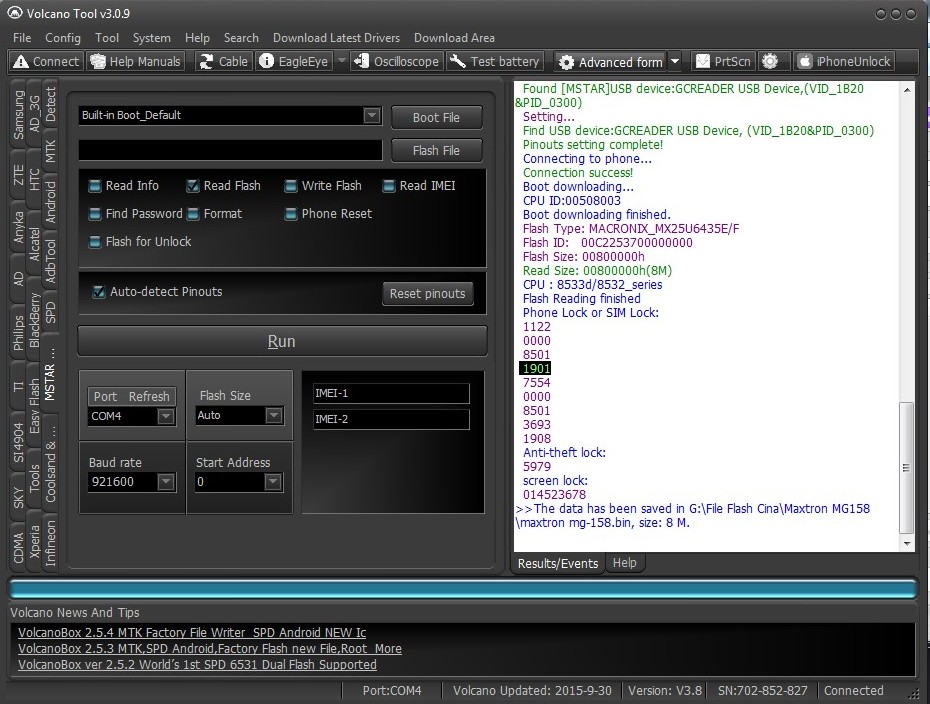Click the empty Flash File path field
The width and height of the screenshot is (930, 704).
(231, 150)
